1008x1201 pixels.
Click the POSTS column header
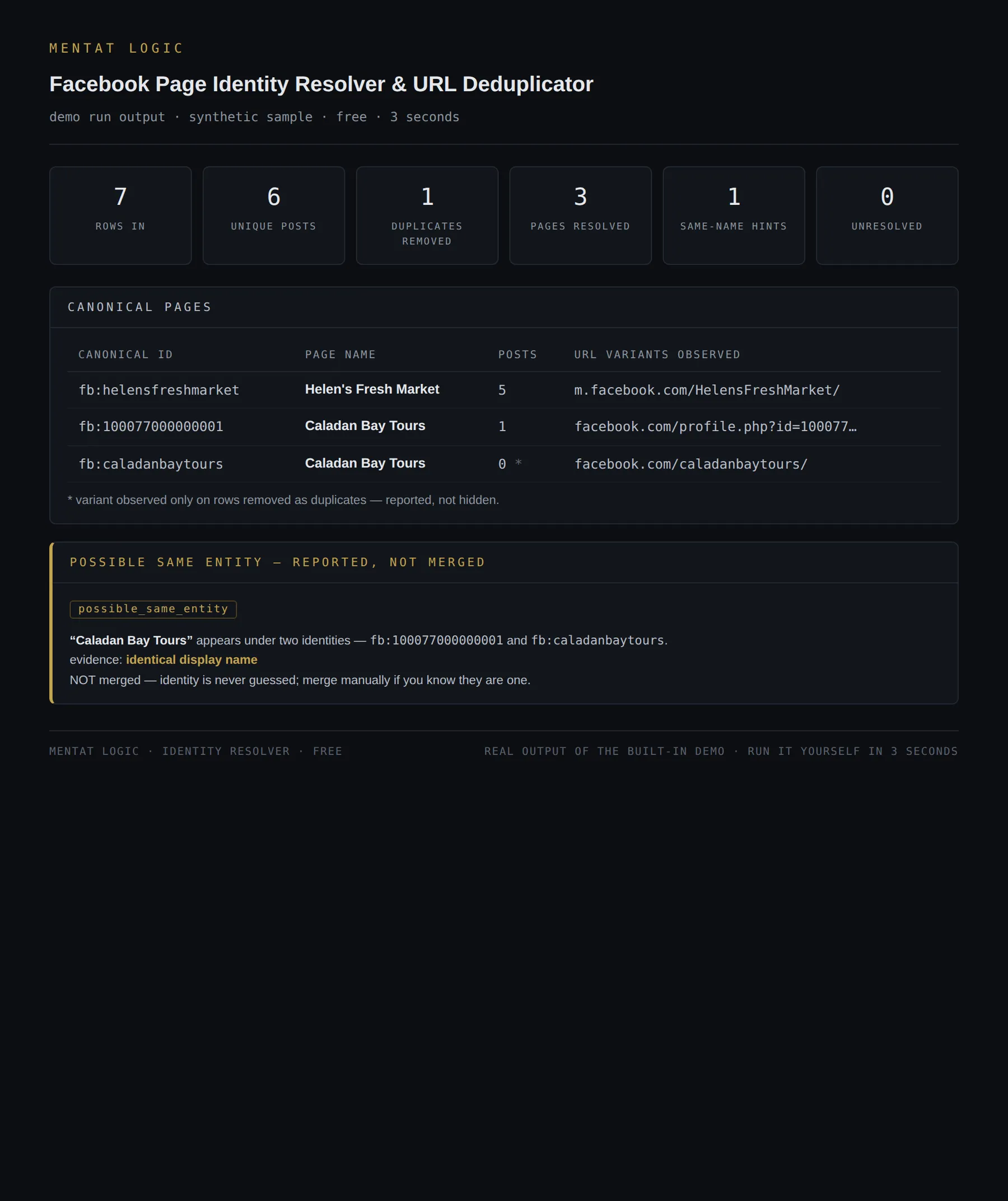518,354
